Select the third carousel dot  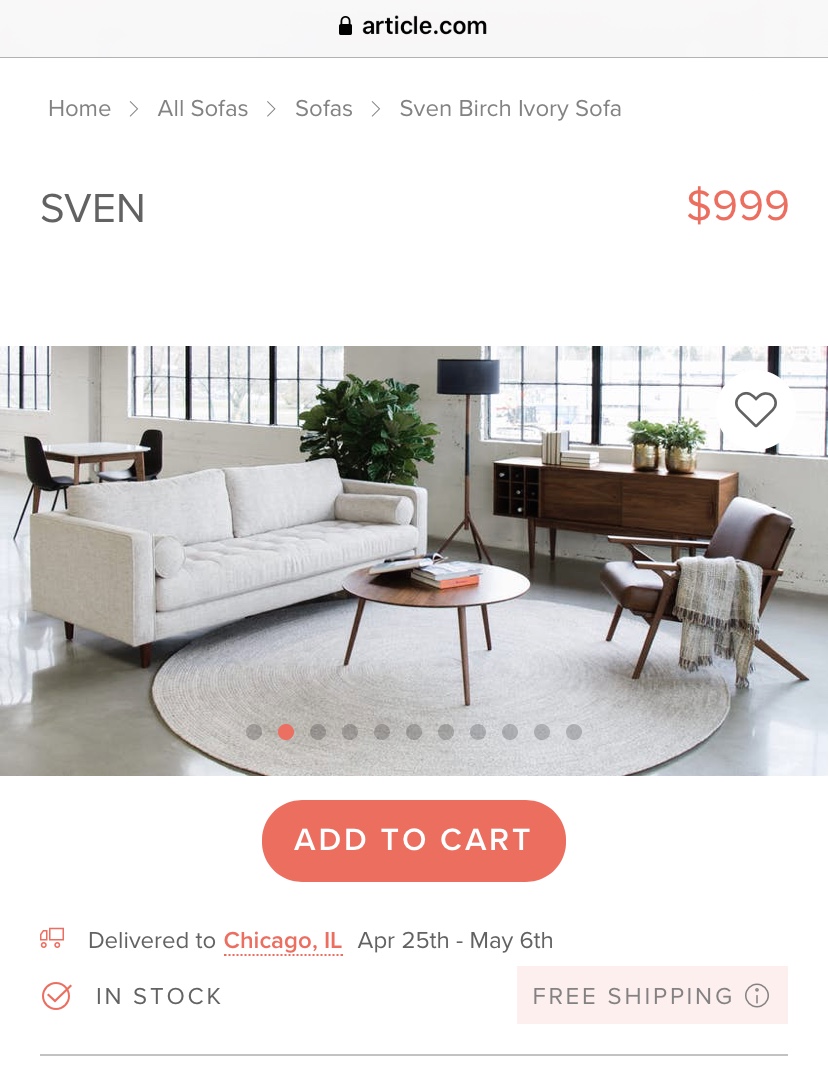318,732
